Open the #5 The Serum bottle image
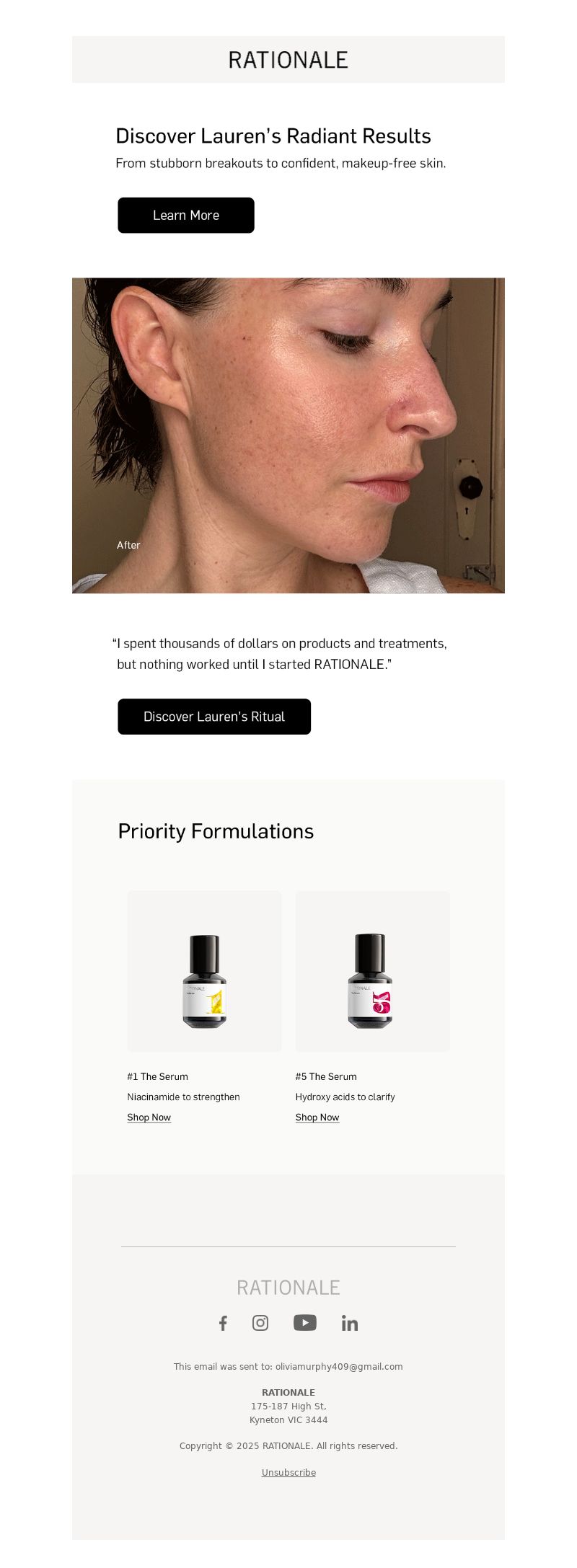Screen dimensions: 577x1568 373,971
